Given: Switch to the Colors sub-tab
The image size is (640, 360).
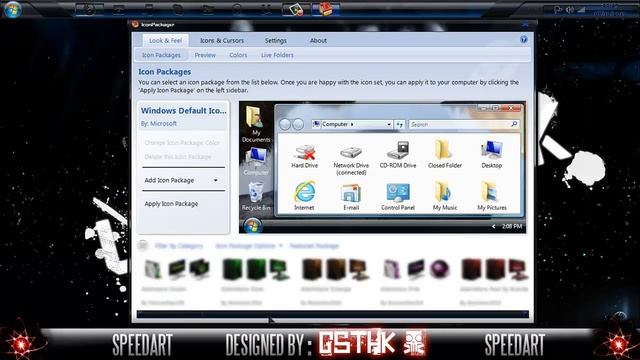Looking at the screenshot, I should [x=238, y=55].
